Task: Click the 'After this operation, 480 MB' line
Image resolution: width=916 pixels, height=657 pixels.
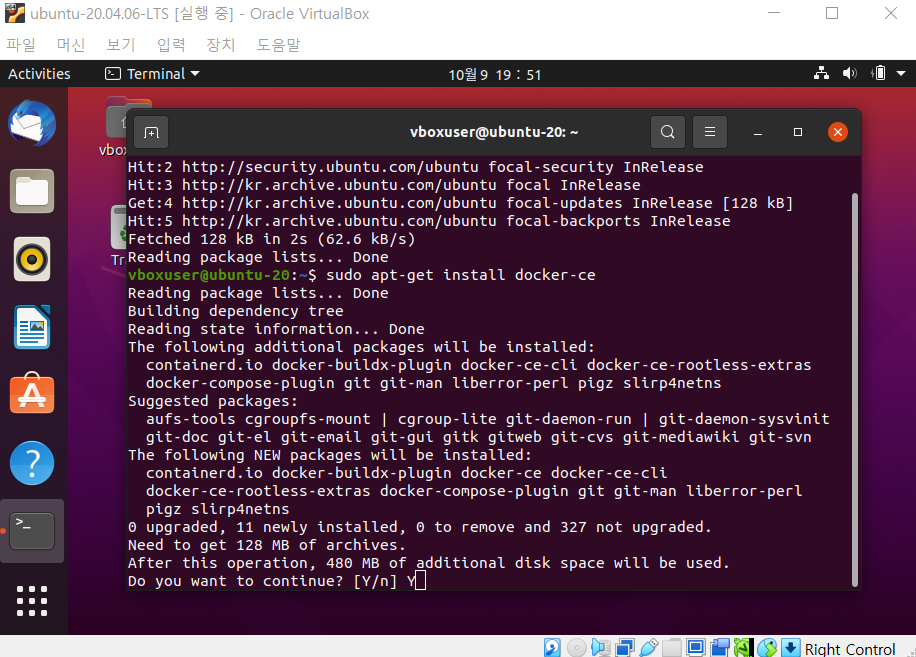Action: pos(429,562)
